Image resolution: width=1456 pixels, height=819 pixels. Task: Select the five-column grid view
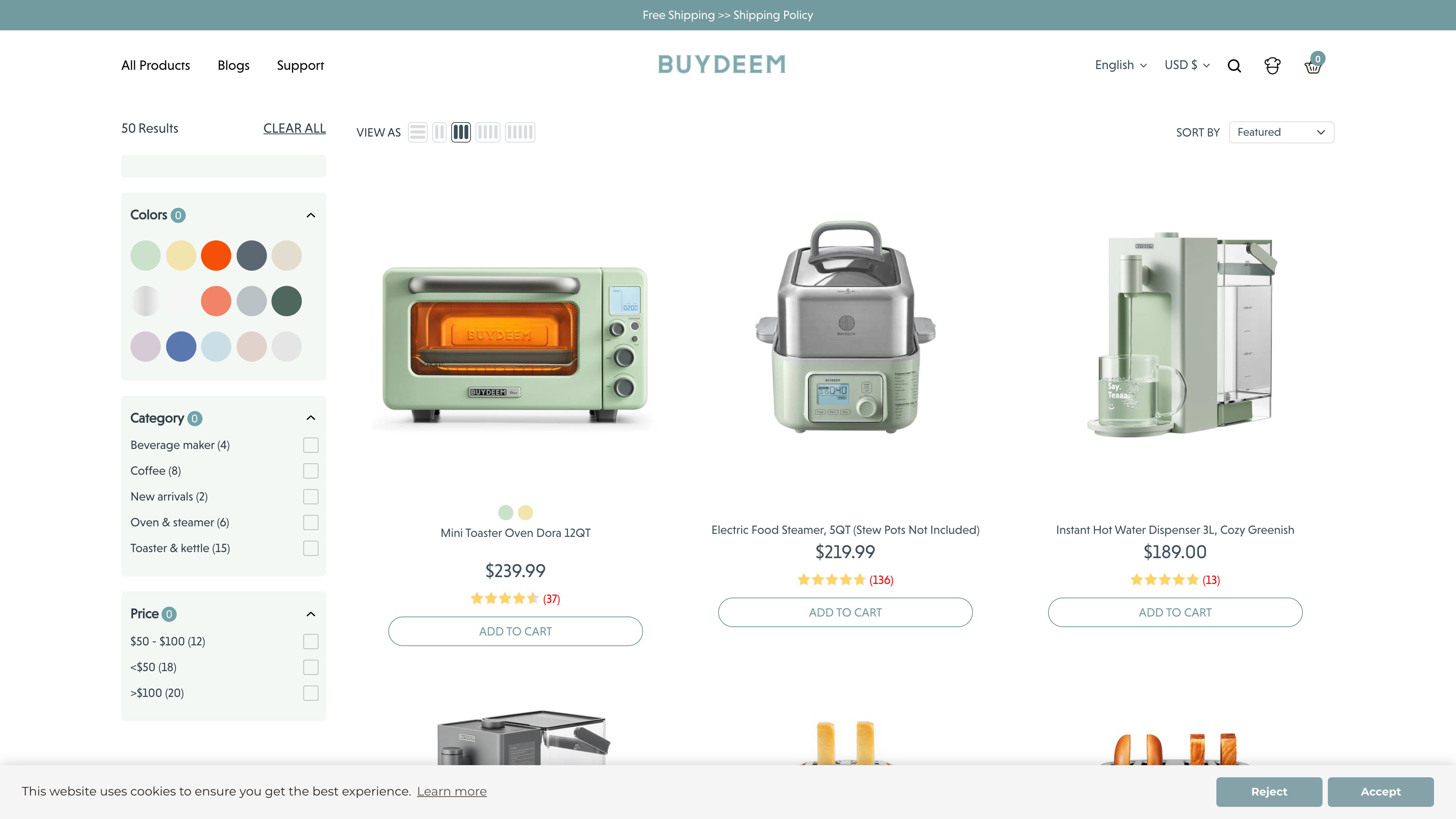[x=520, y=132]
